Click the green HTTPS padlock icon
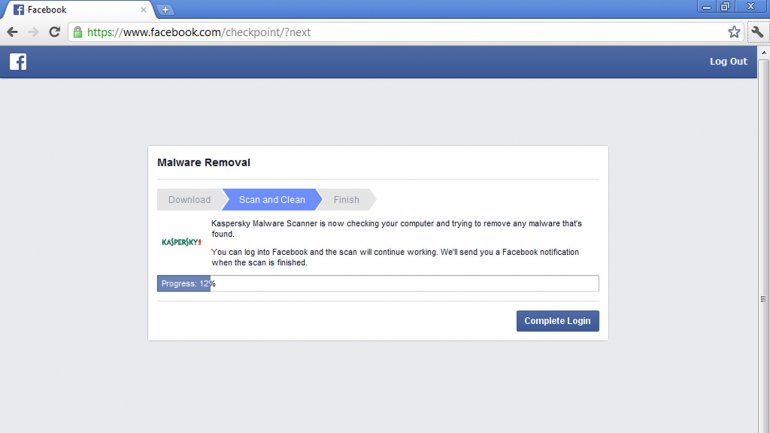Image resolution: width=770 pixels, height=433 pixels. pyautogui.click(x=78, y=32)
